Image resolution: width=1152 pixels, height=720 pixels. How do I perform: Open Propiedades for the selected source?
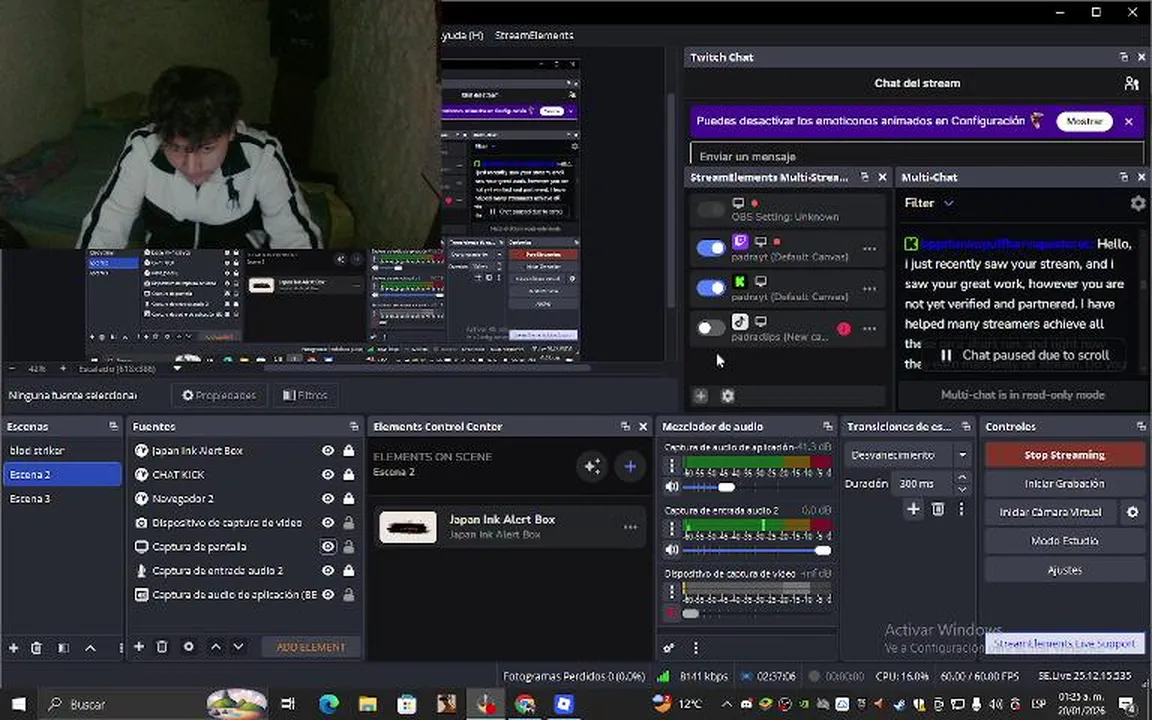pyautogui.click(x=219, y=395)
